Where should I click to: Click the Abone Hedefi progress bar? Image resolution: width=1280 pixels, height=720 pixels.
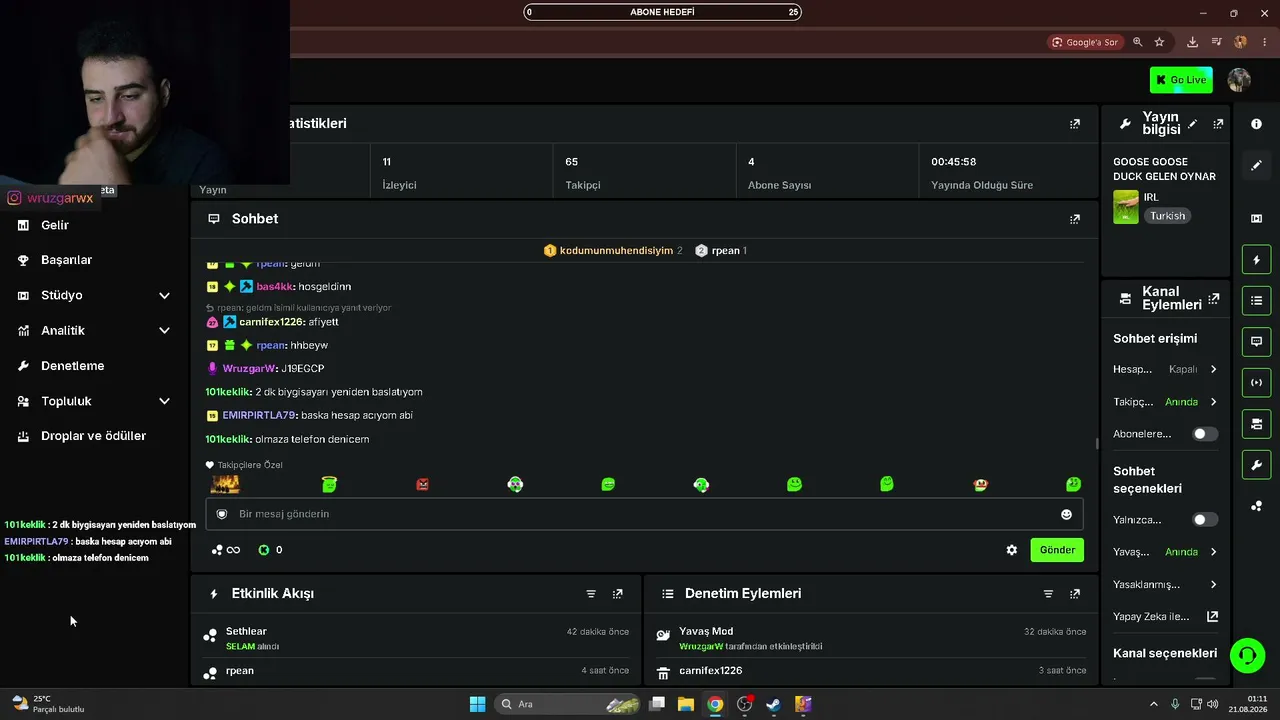click(663, 12)
